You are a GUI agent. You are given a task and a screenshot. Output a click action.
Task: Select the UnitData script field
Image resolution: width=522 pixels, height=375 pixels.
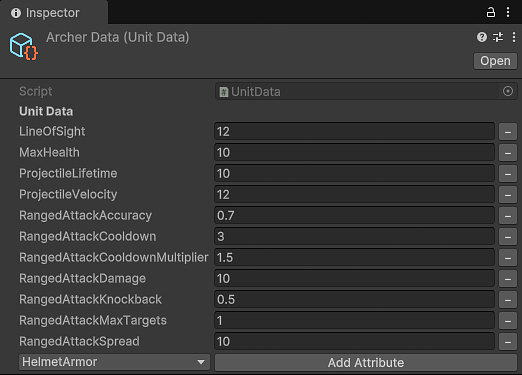pos(366,91)
